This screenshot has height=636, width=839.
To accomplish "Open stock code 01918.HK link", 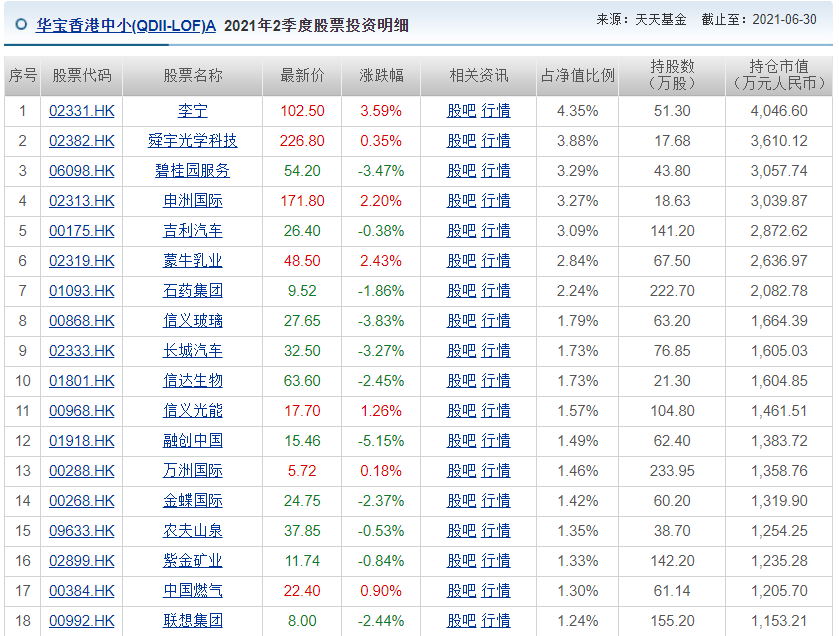I will tap(82, 440).
